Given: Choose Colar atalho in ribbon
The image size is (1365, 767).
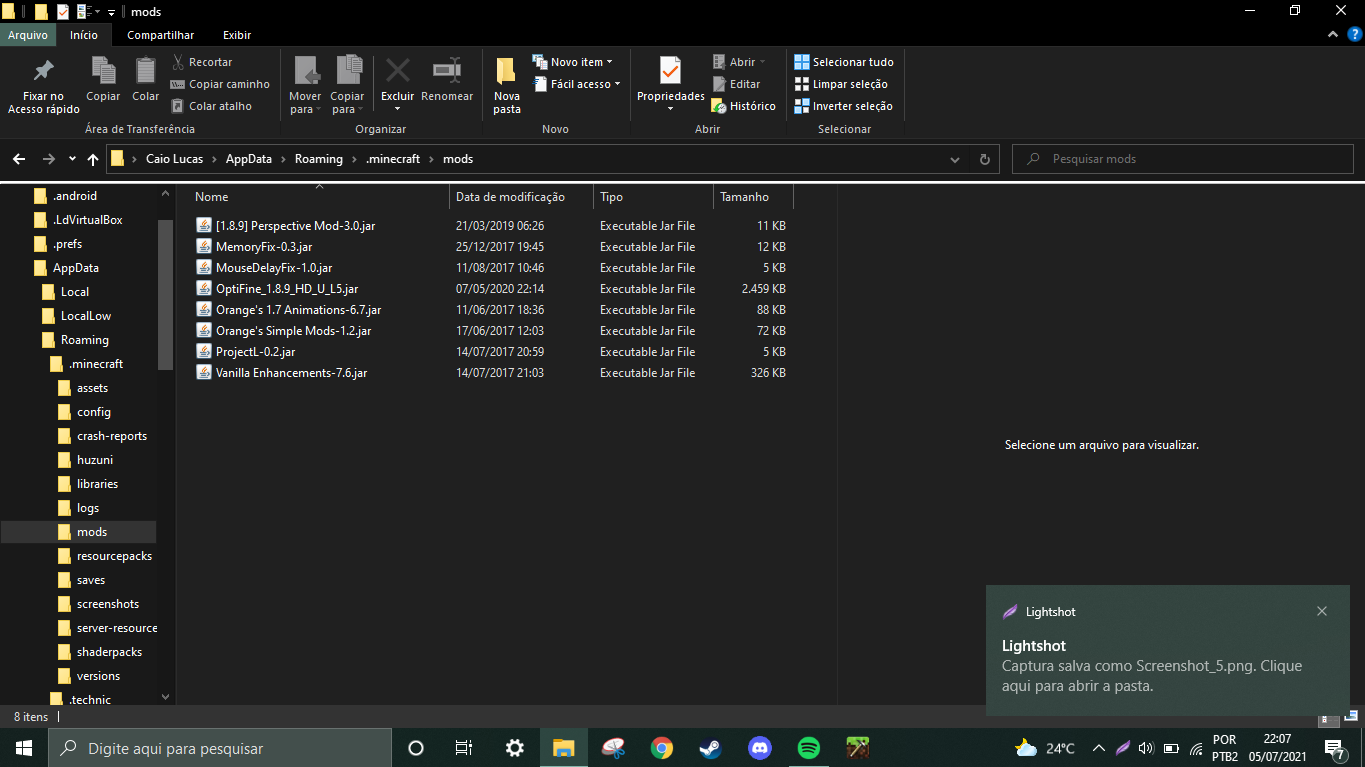Looking at the screenshot, I should [211, 106].
